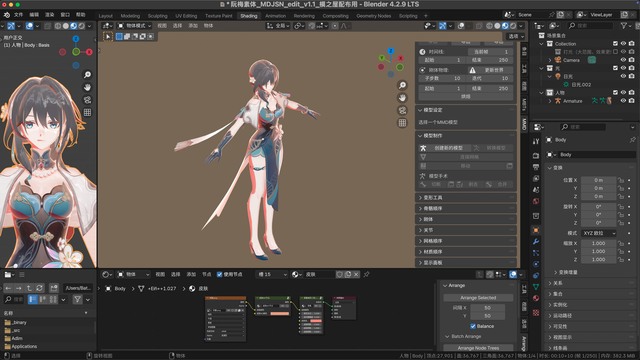
Task: Switch to the Layout workspace tab
Action: tap(105, 16)
